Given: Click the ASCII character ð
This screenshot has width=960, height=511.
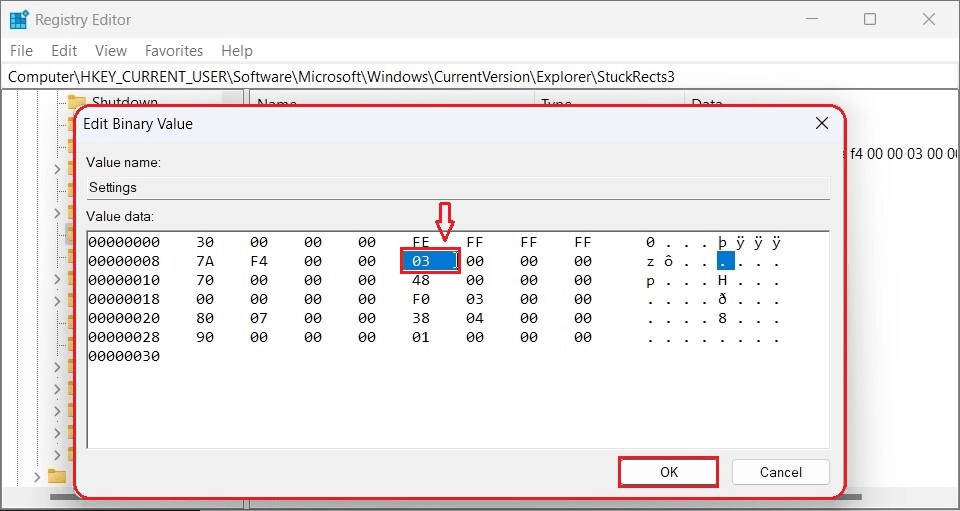Looking at the screenshot, I should (x=722, y=299).
